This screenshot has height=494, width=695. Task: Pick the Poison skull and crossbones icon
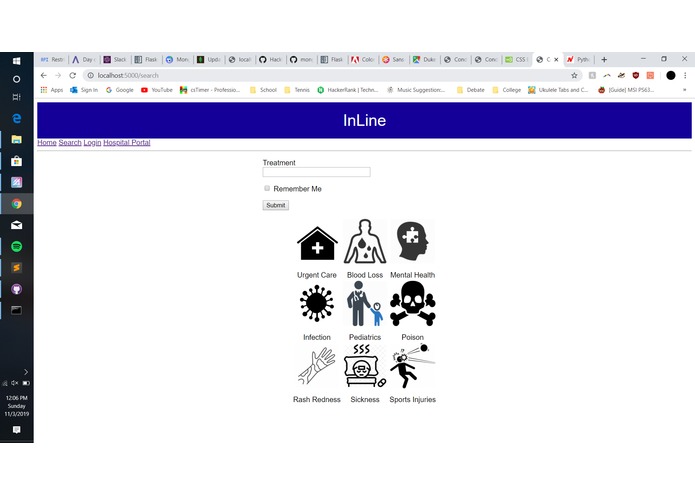click(413, 303)
